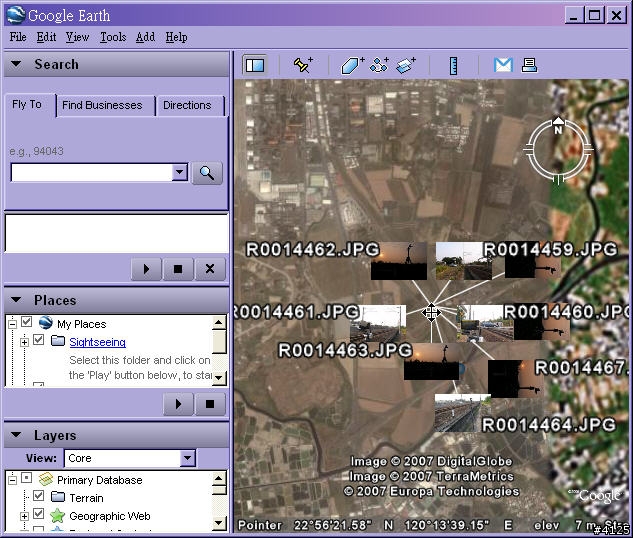Open the R0014462.JPG photo thumbnail
This screenshot has height=538, width=633.
click(x=399, y=261)
